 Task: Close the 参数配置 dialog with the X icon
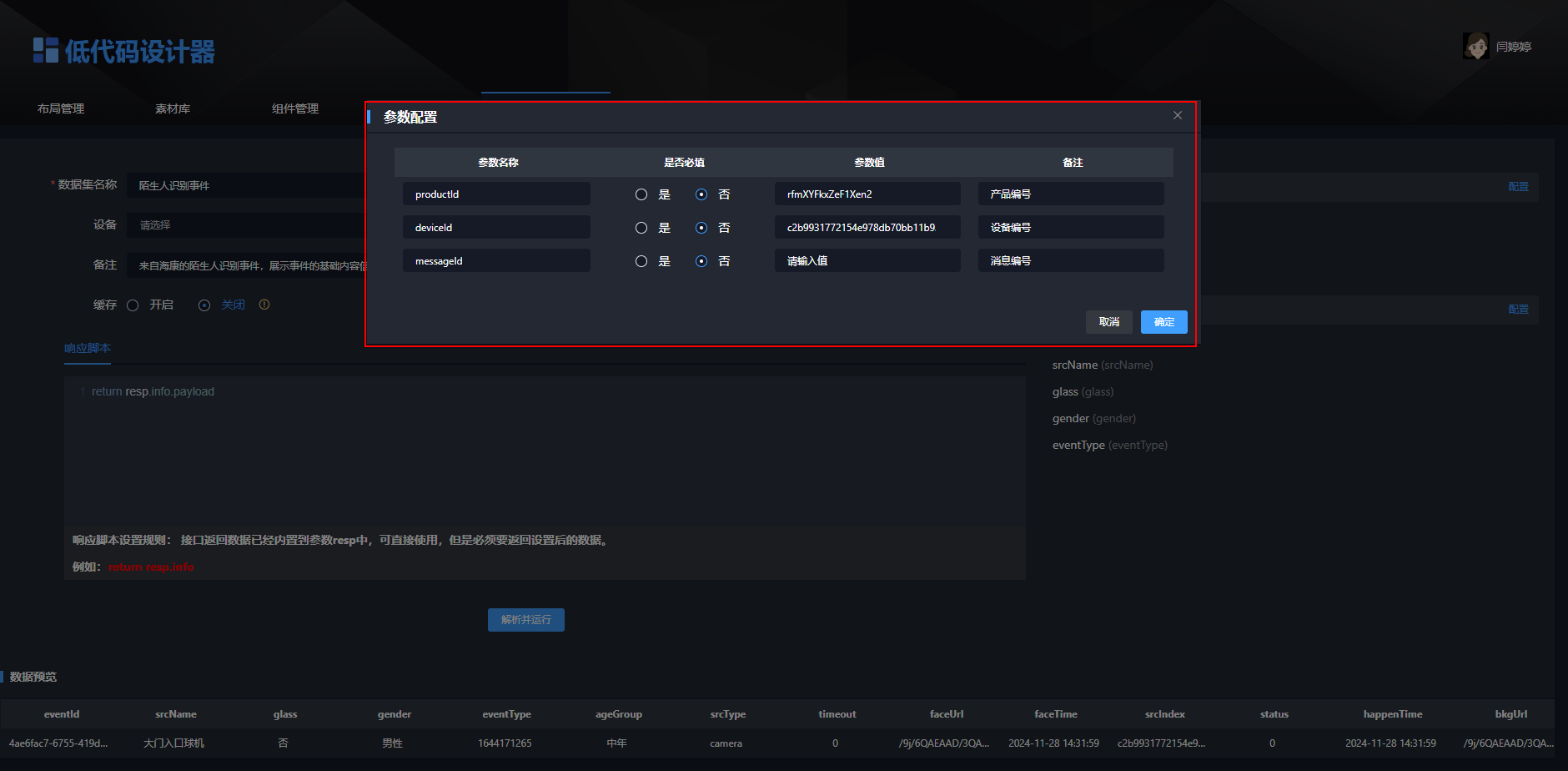[x=1178, y=115]
